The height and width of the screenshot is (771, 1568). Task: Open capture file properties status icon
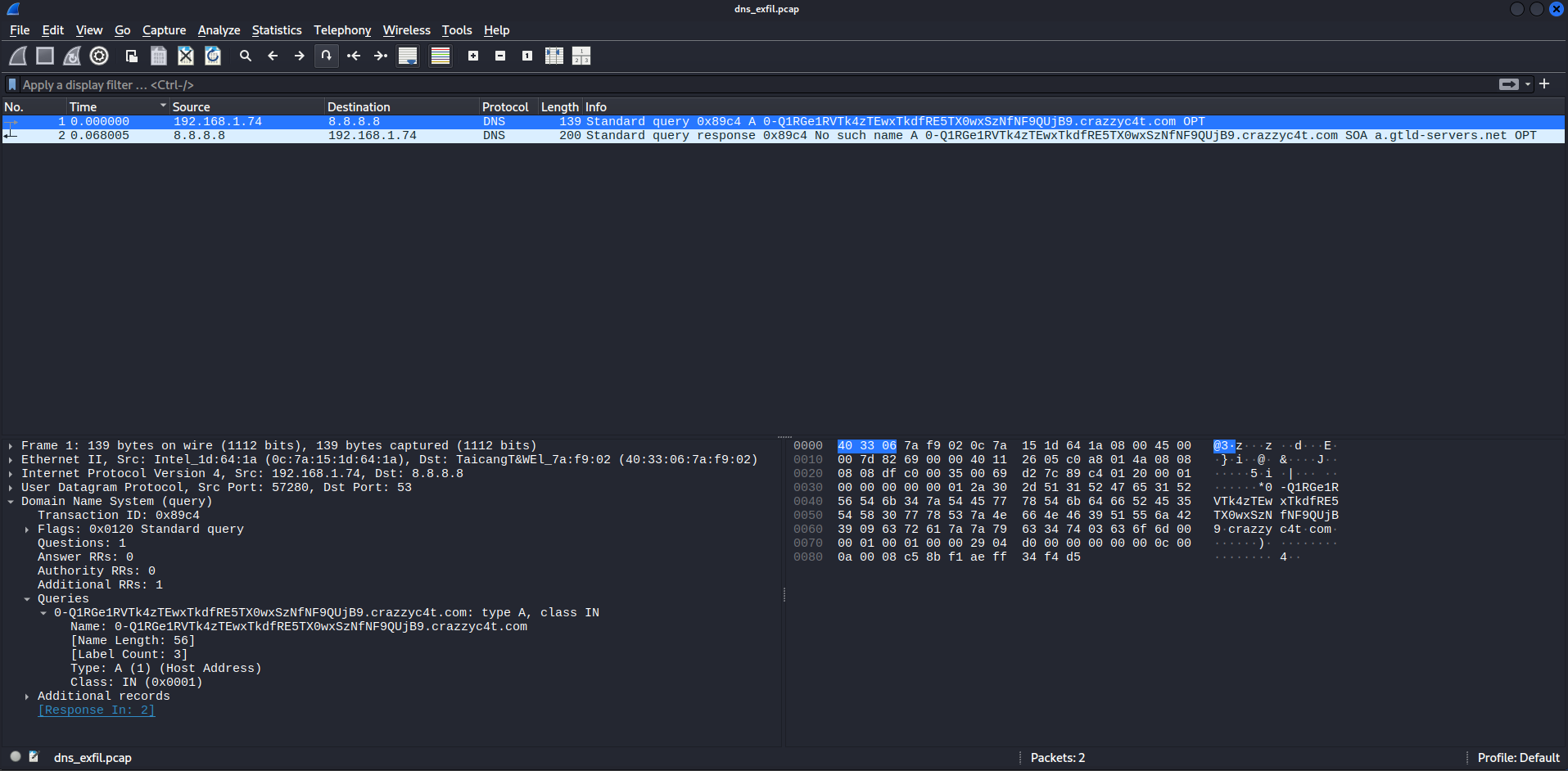click(x=34, y=757)
